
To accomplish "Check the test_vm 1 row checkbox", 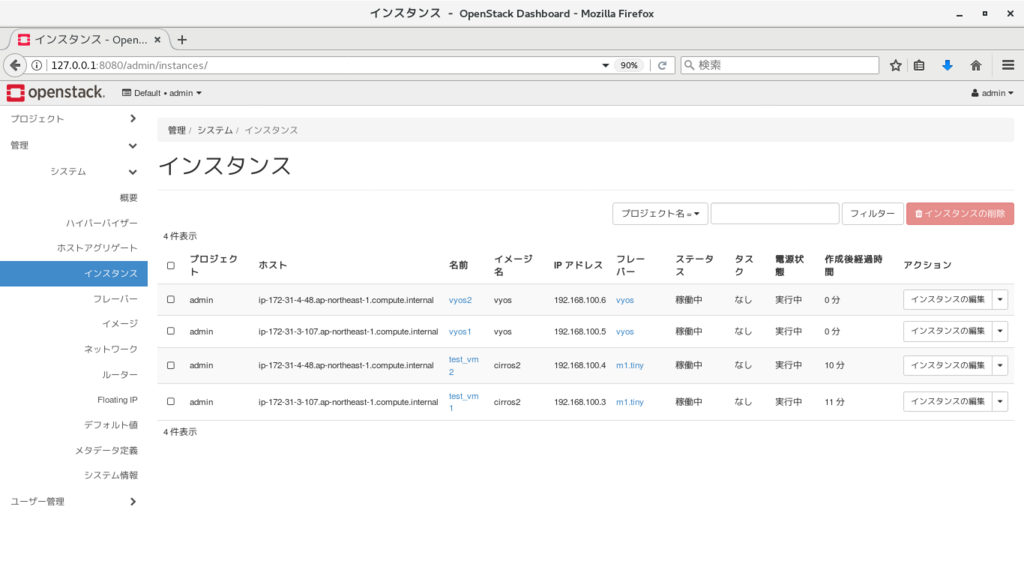I will click(x=170, y=402).
